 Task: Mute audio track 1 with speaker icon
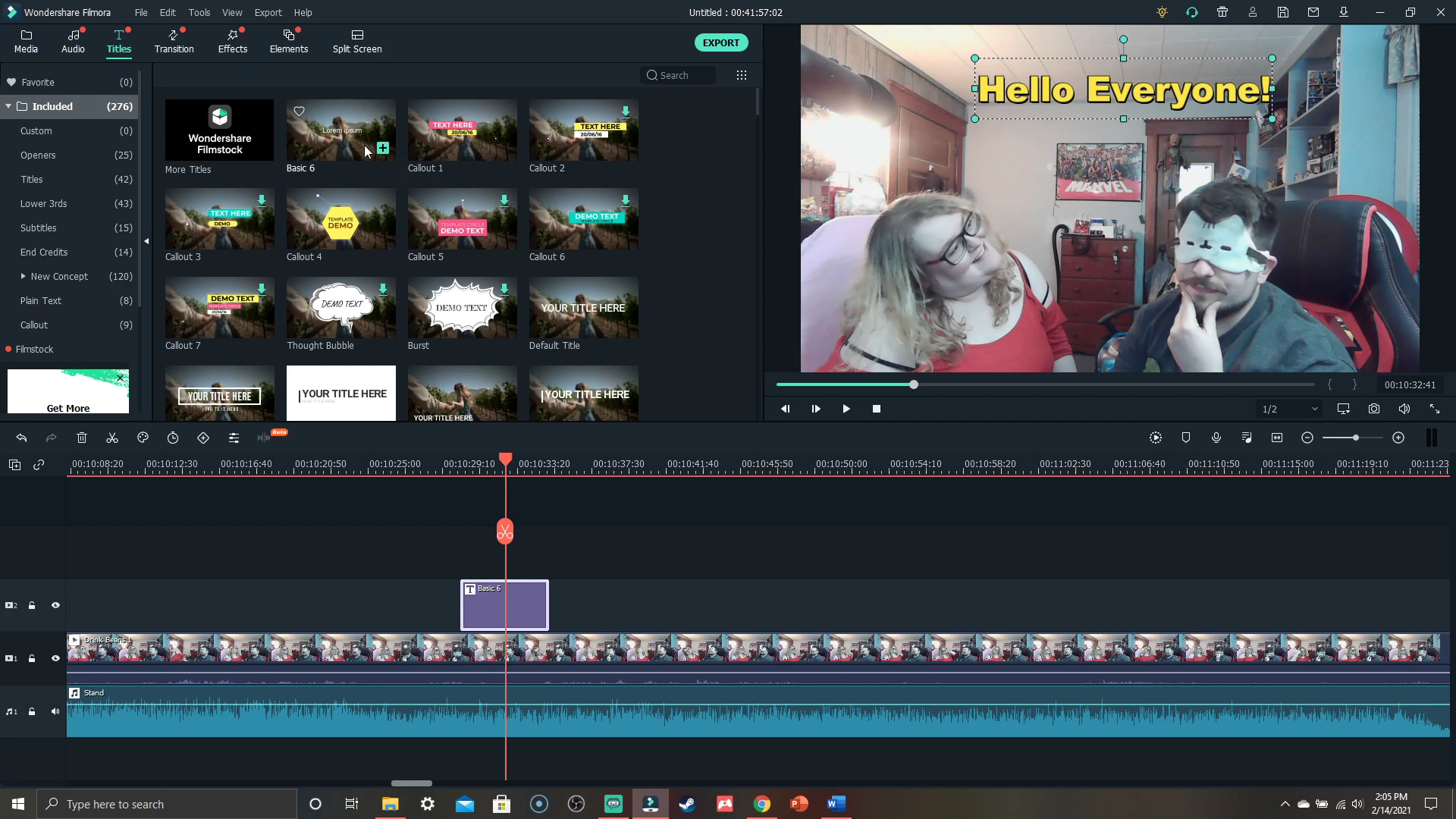55,711
